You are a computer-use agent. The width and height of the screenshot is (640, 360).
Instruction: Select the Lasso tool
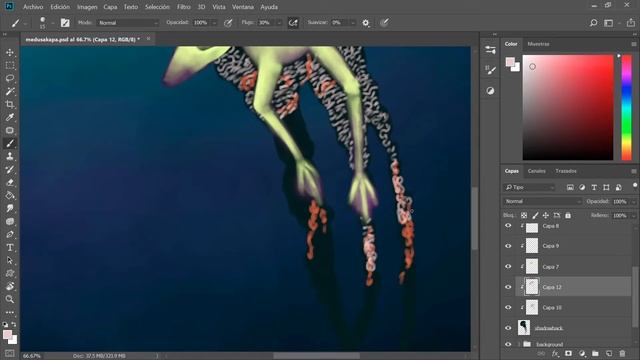[x=10, y=78]
